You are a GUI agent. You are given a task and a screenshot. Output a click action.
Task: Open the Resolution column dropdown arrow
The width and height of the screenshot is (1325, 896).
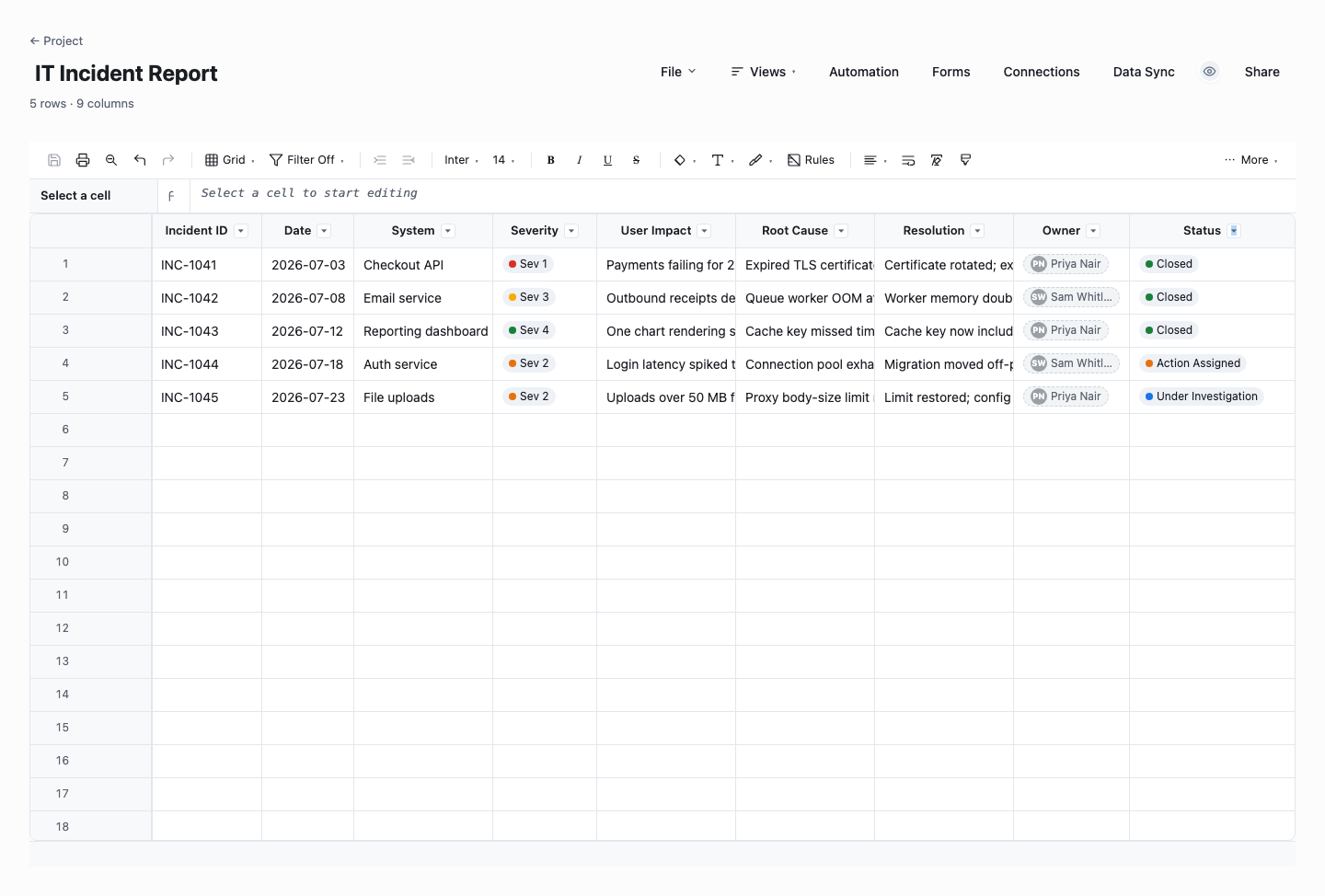coord(978,231)
